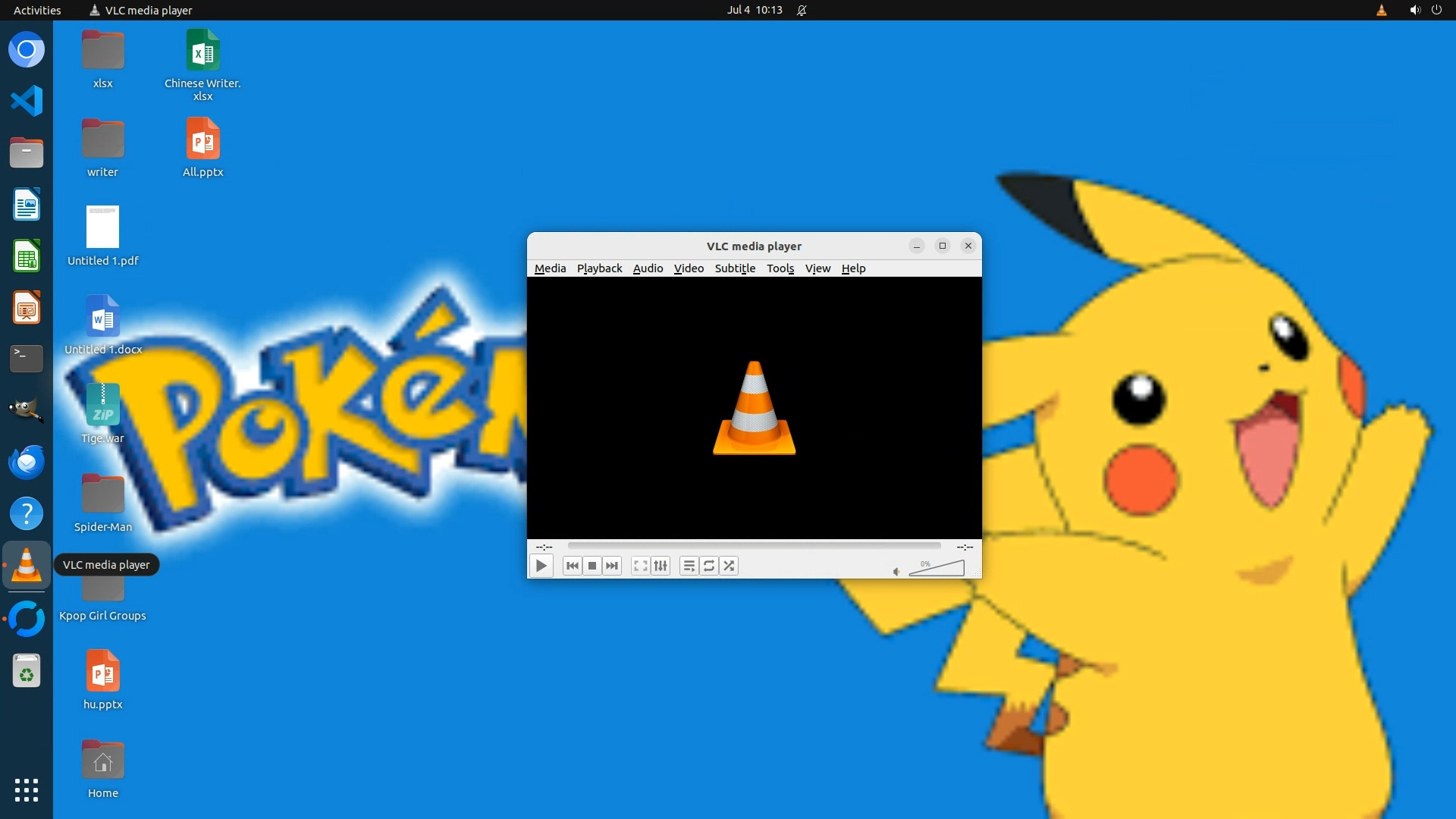Toggle random shuffle playback button
Viewport: 1456px width, 819px height.
[729, 566]
